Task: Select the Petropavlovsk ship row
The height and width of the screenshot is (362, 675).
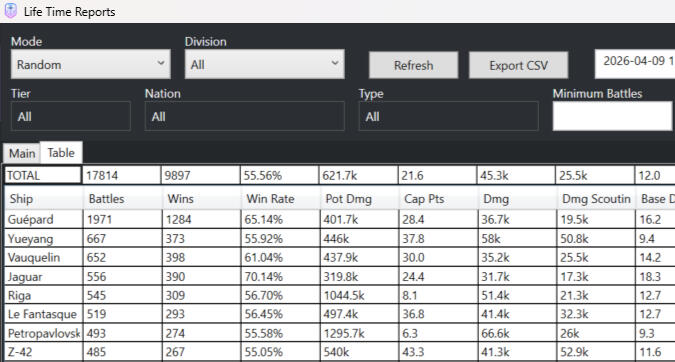Action: (340, 333)
